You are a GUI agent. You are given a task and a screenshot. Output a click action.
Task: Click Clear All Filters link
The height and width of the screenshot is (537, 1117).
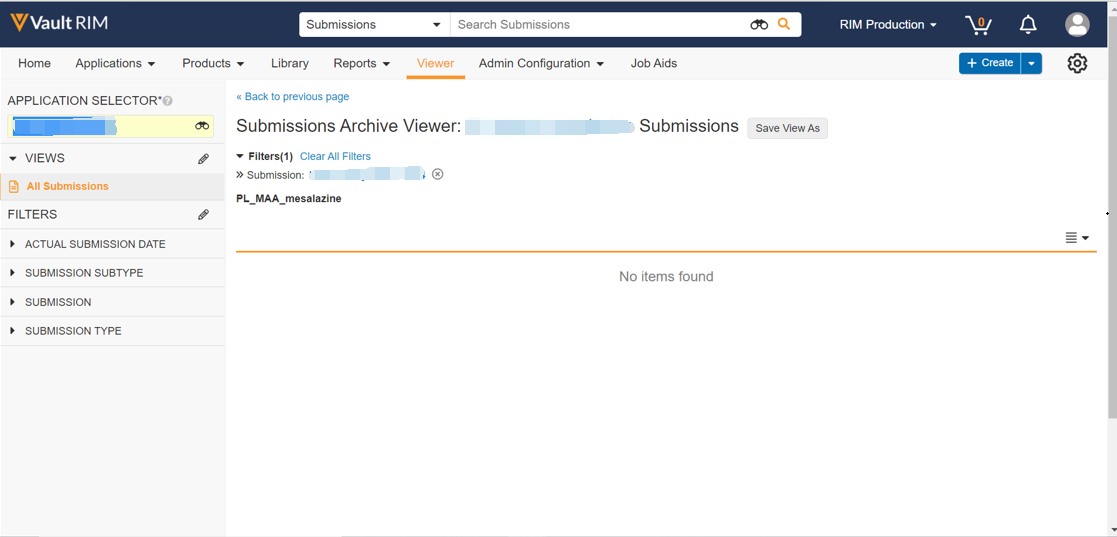tap(335, 156)
